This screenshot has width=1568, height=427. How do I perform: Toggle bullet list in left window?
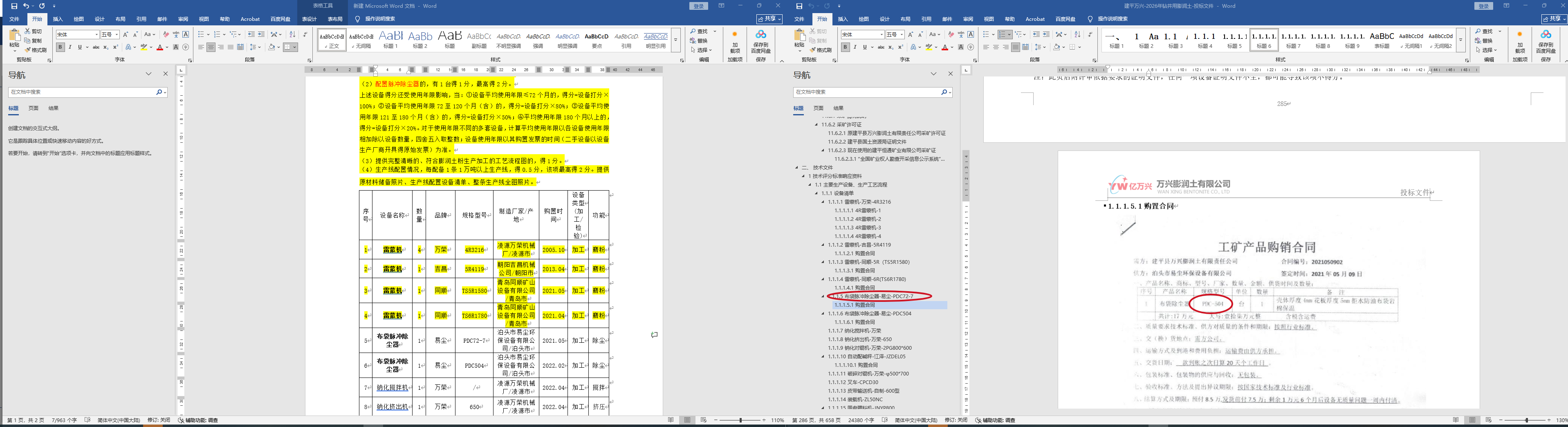pos(201,35)
